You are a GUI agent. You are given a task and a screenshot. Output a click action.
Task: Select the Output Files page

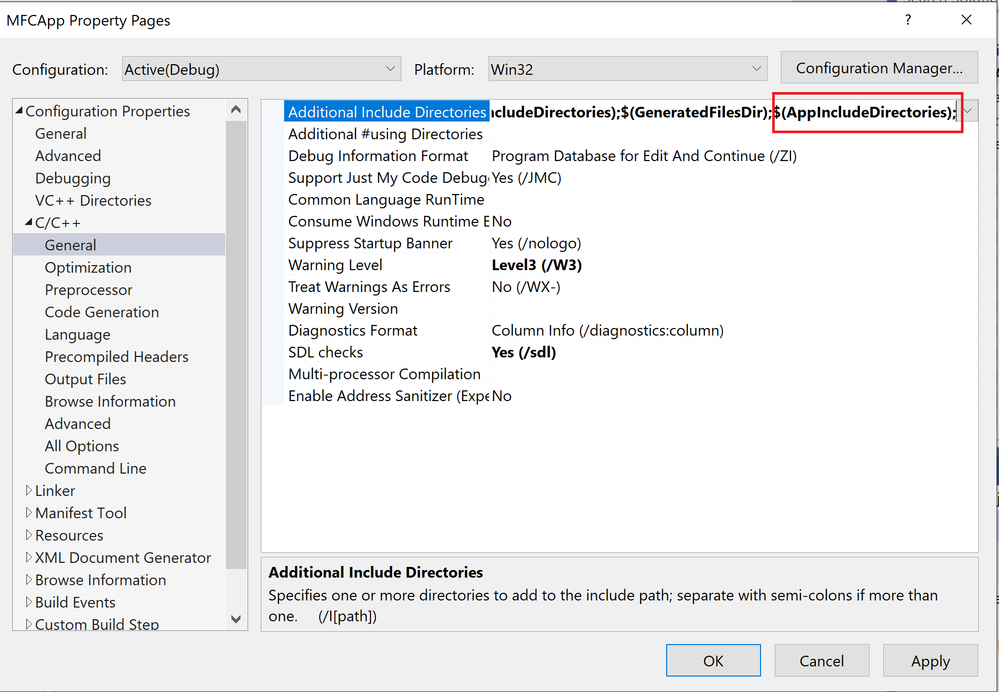tap(85, 379)
